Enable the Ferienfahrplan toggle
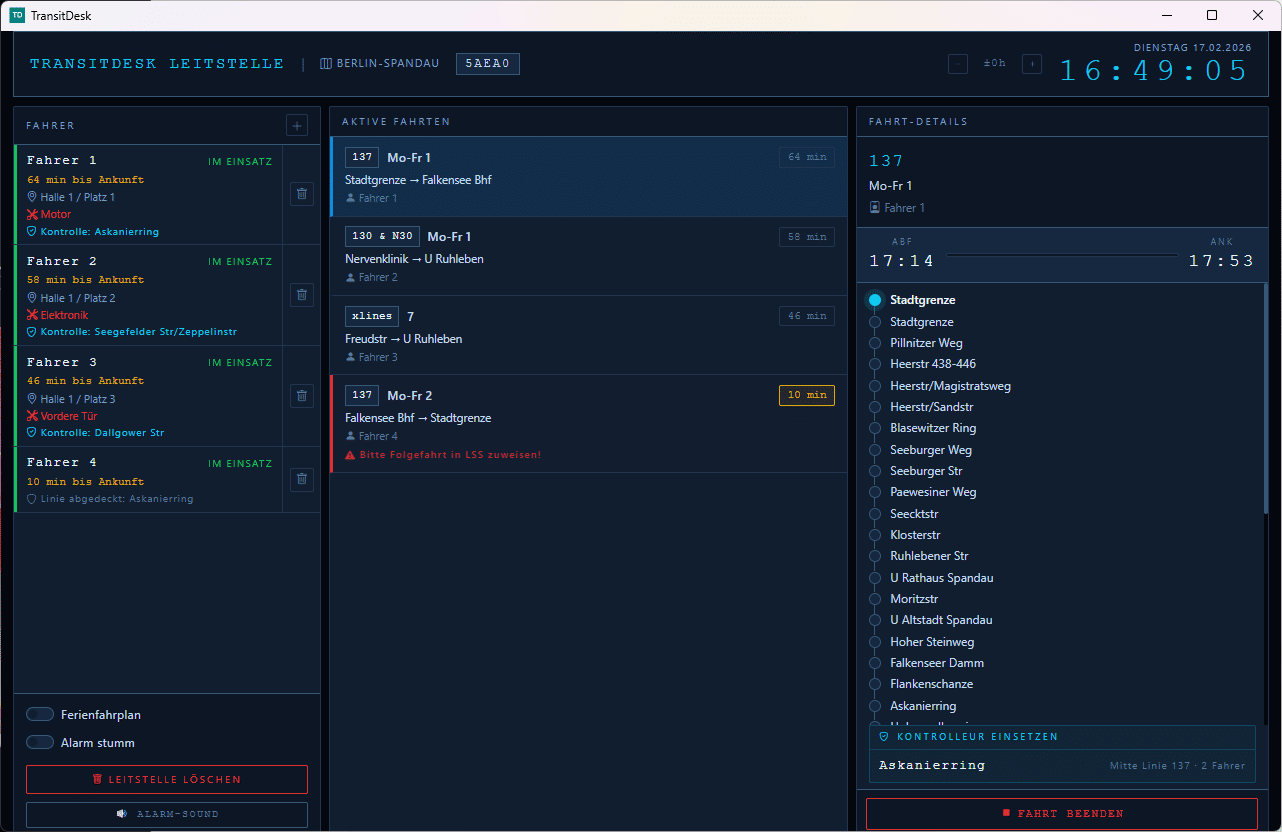The height and width of the screenshot is (832, 1282). 40,714
